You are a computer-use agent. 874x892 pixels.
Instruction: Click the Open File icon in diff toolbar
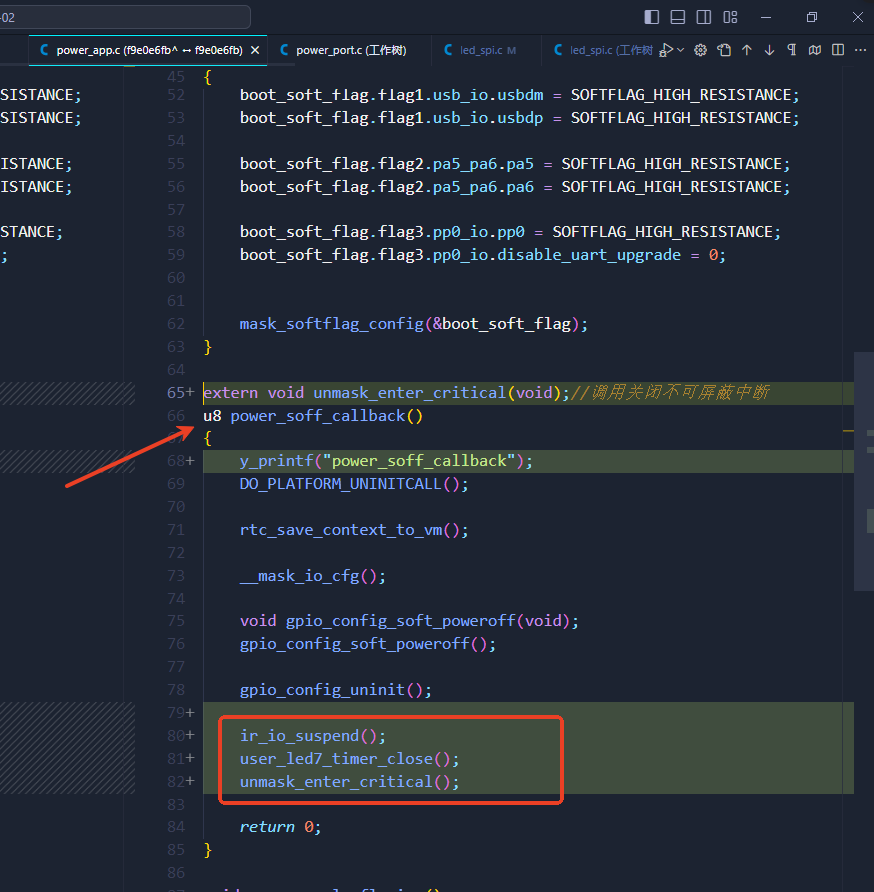pyautogui.click(x=724, y=50)
